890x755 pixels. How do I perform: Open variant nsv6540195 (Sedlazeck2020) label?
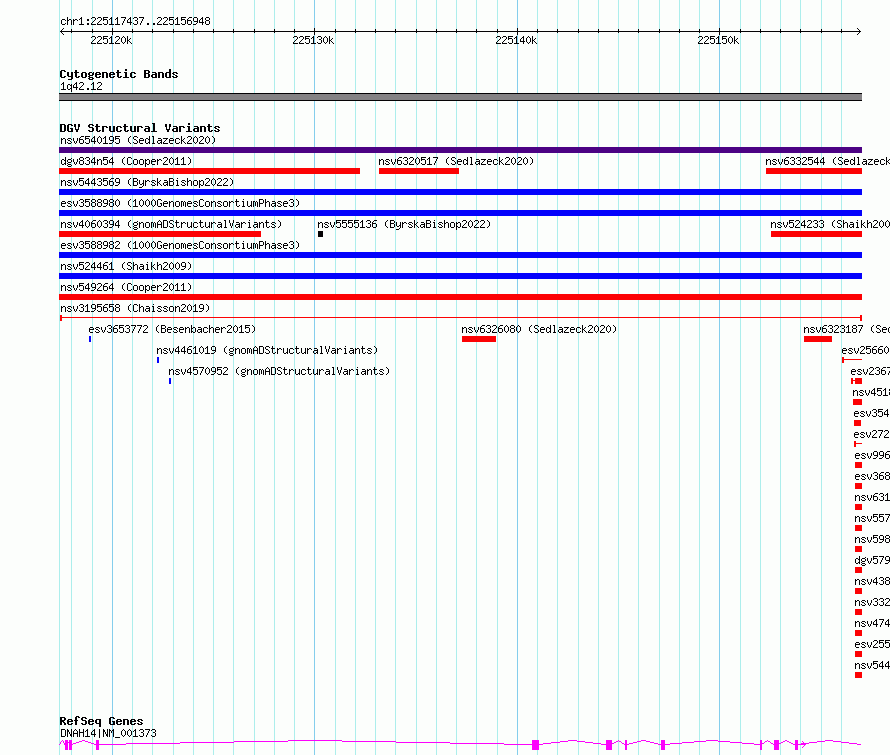click(138, 140)
